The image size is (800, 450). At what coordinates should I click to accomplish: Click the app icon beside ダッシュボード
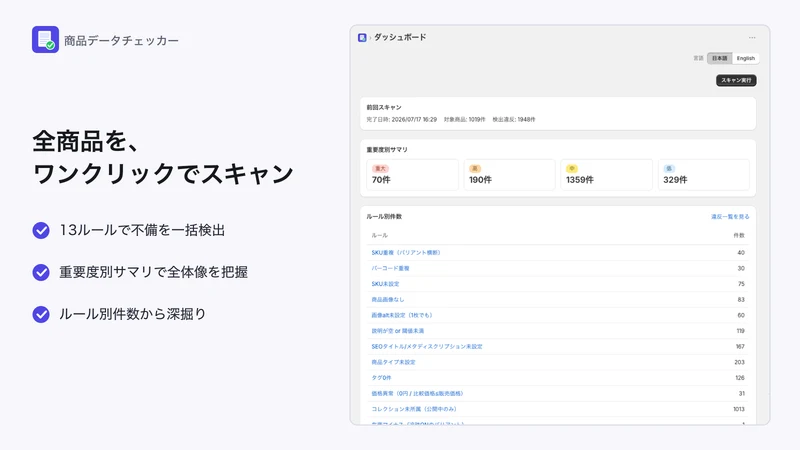pyautogui.click(x=362, y=38)
